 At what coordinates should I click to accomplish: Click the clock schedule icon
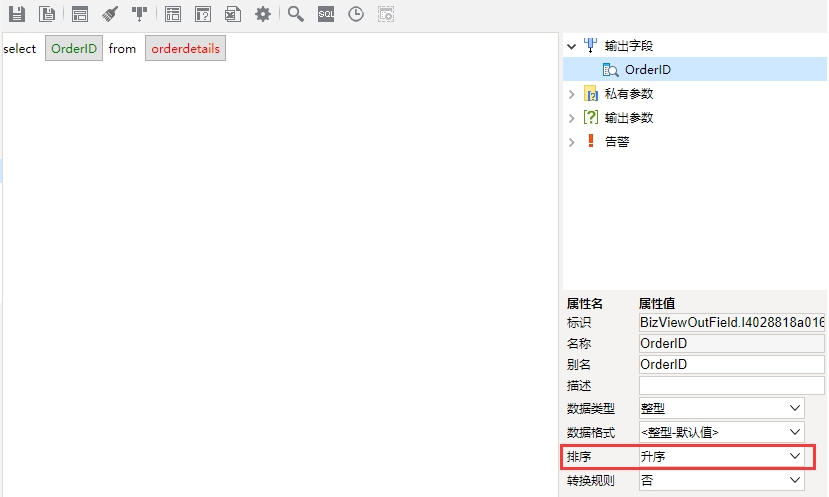click(x=356, y=14)
